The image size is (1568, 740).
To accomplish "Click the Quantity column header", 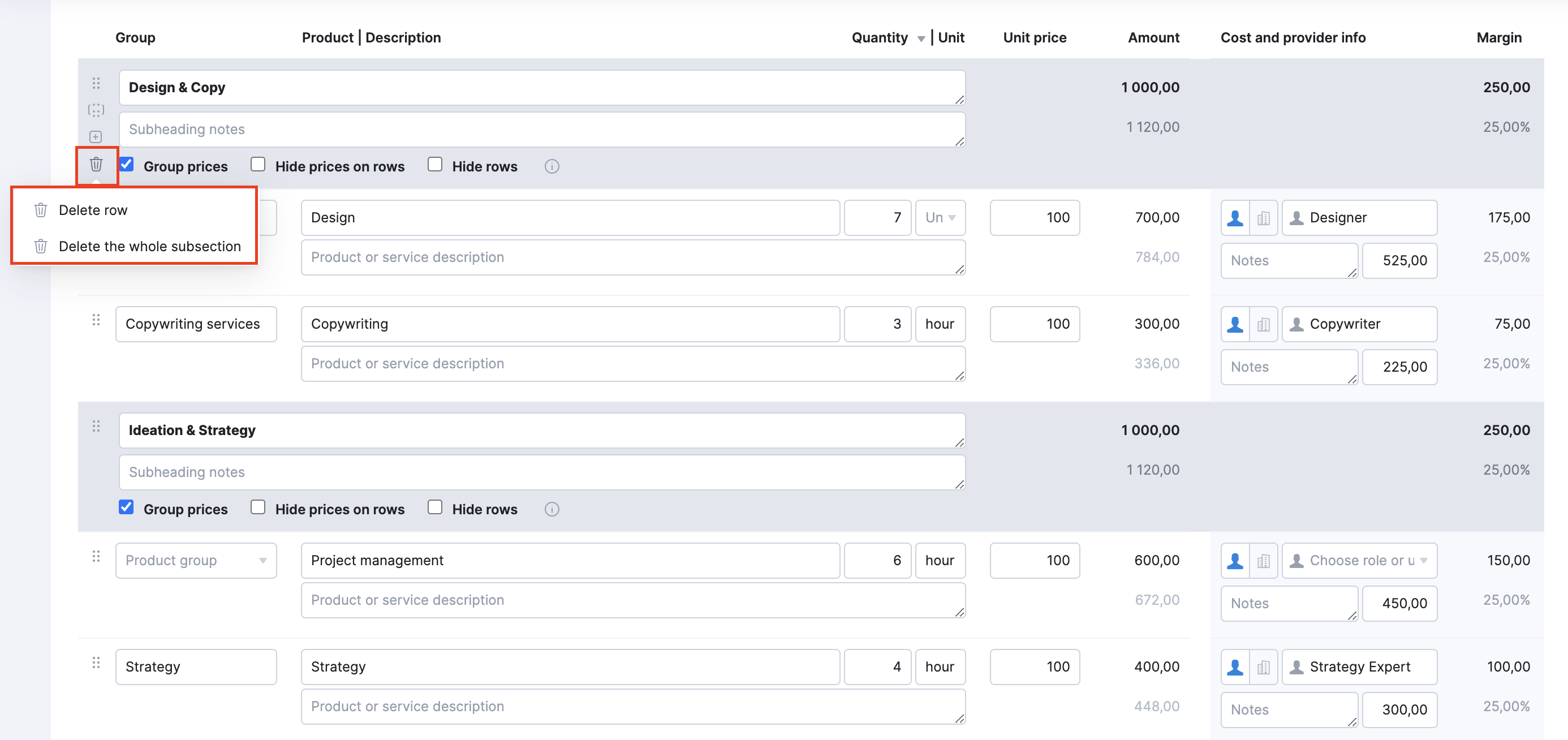I will [x=880, y=38].
